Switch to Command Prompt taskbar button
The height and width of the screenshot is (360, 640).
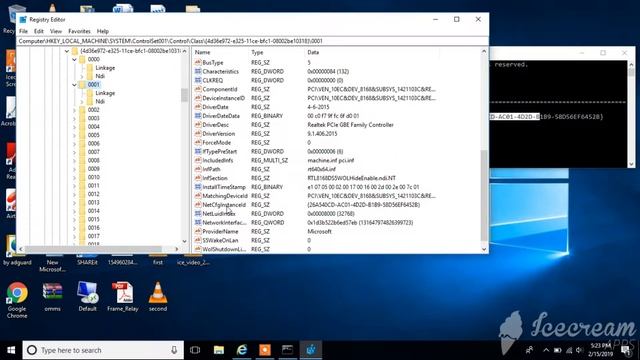tap(287, 350)
